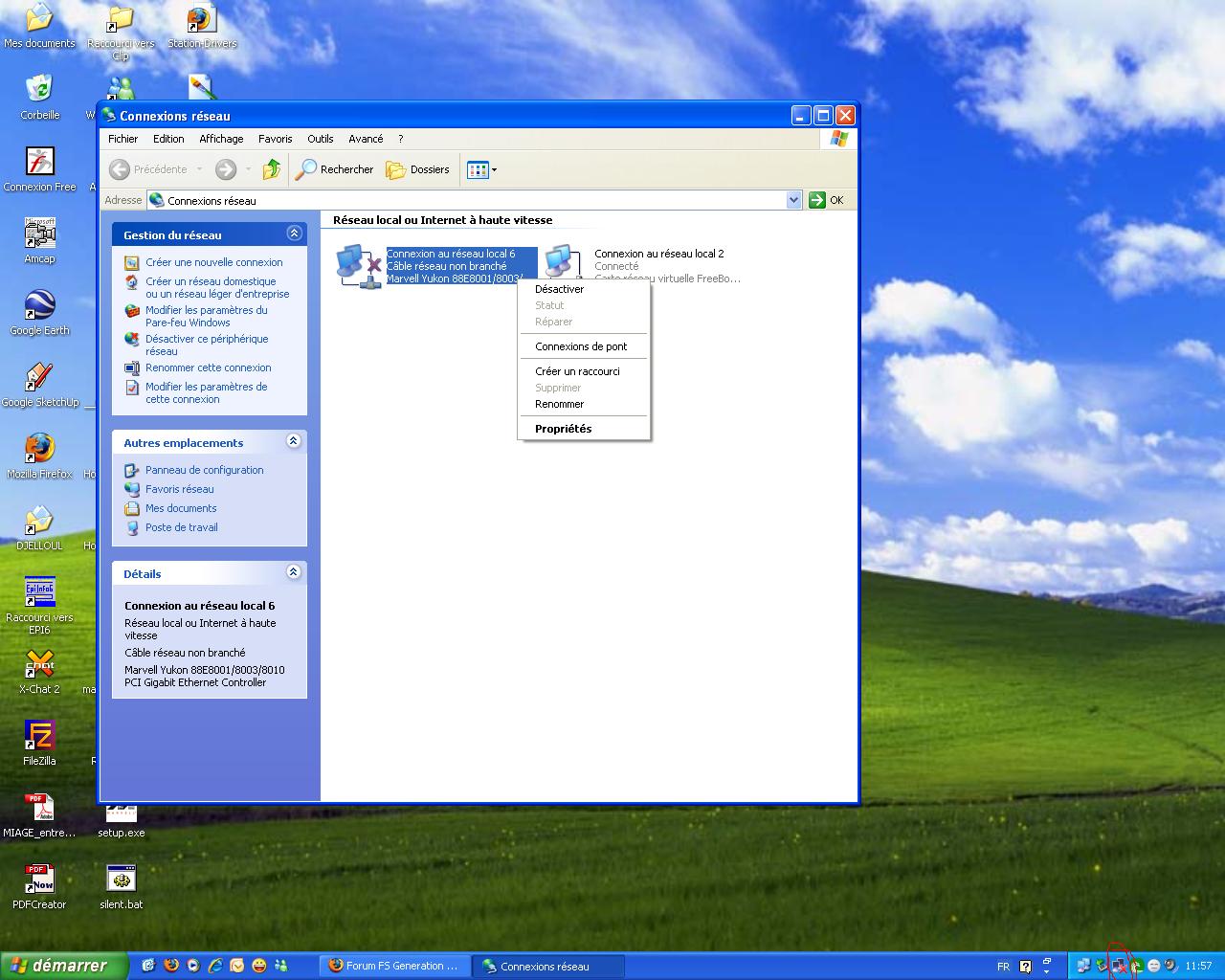
Task: Toggle the Dossiers folders pane
Action: (418, 169)
